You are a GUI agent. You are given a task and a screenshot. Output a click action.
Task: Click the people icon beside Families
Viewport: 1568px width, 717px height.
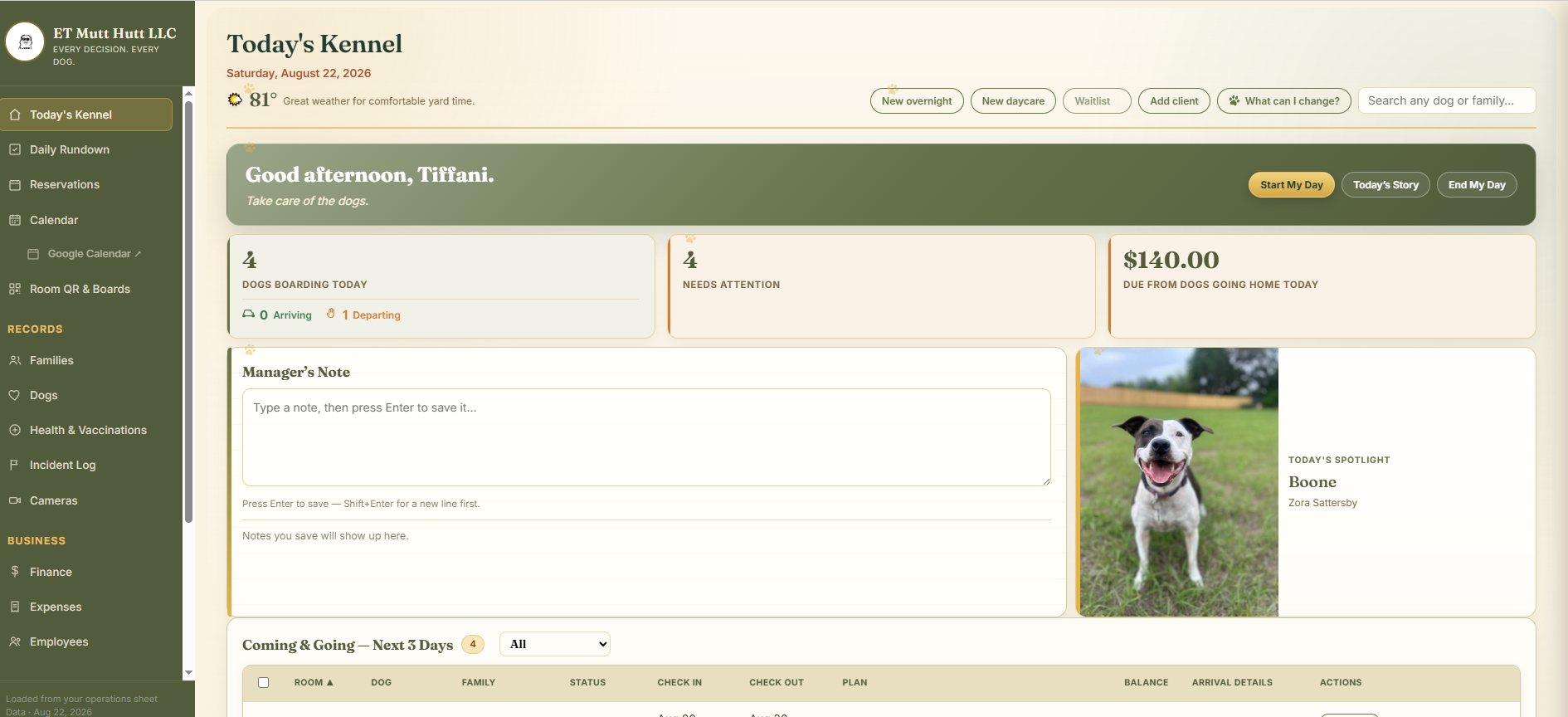coord(15,360)
